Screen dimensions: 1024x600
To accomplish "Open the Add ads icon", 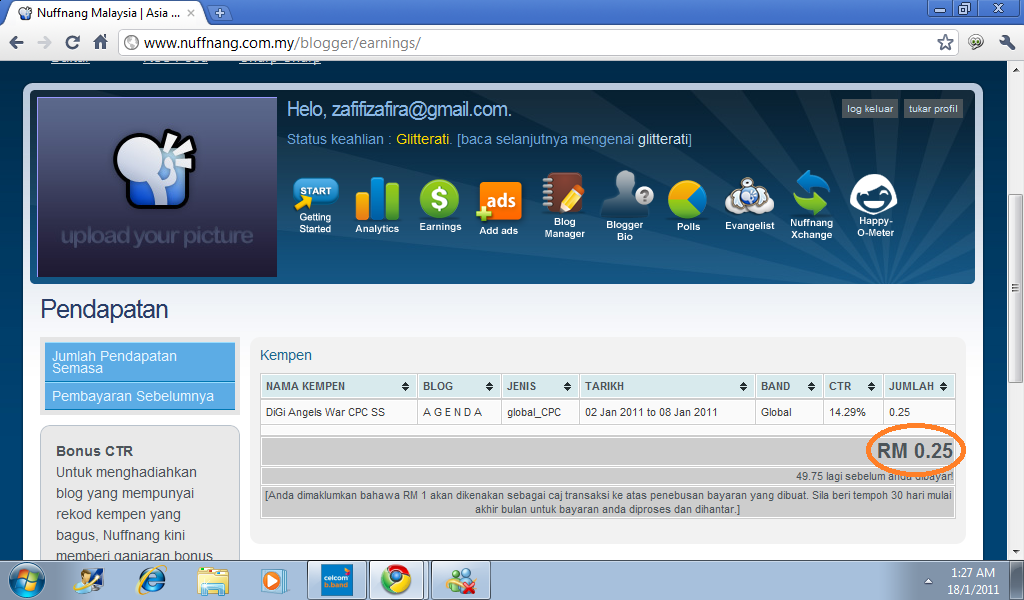I will pos(499,209).
